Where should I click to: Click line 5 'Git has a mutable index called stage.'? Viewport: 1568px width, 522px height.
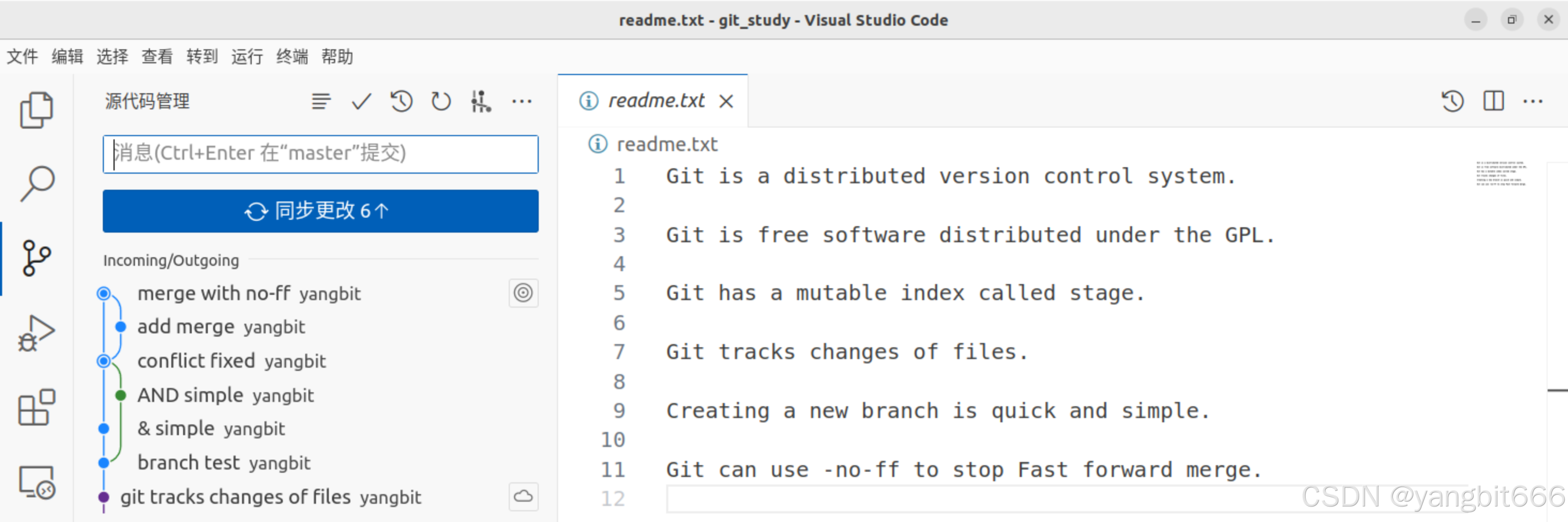[905, 294]
